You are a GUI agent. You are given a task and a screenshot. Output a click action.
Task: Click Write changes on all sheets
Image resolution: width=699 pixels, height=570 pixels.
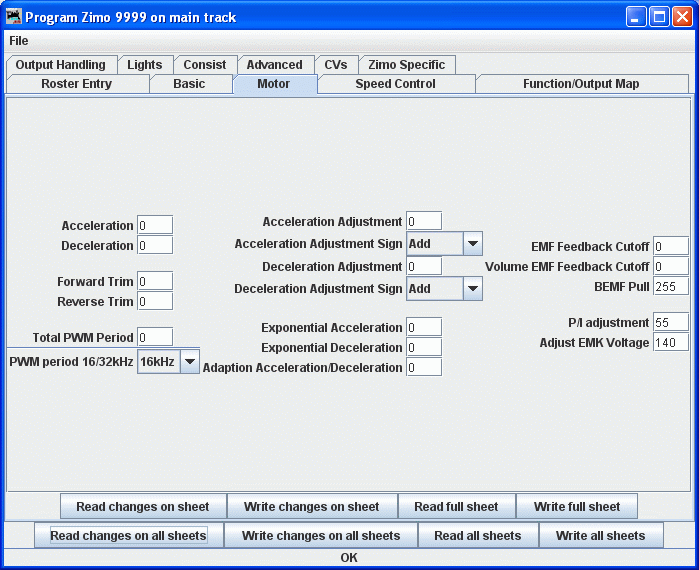[321, 535]
